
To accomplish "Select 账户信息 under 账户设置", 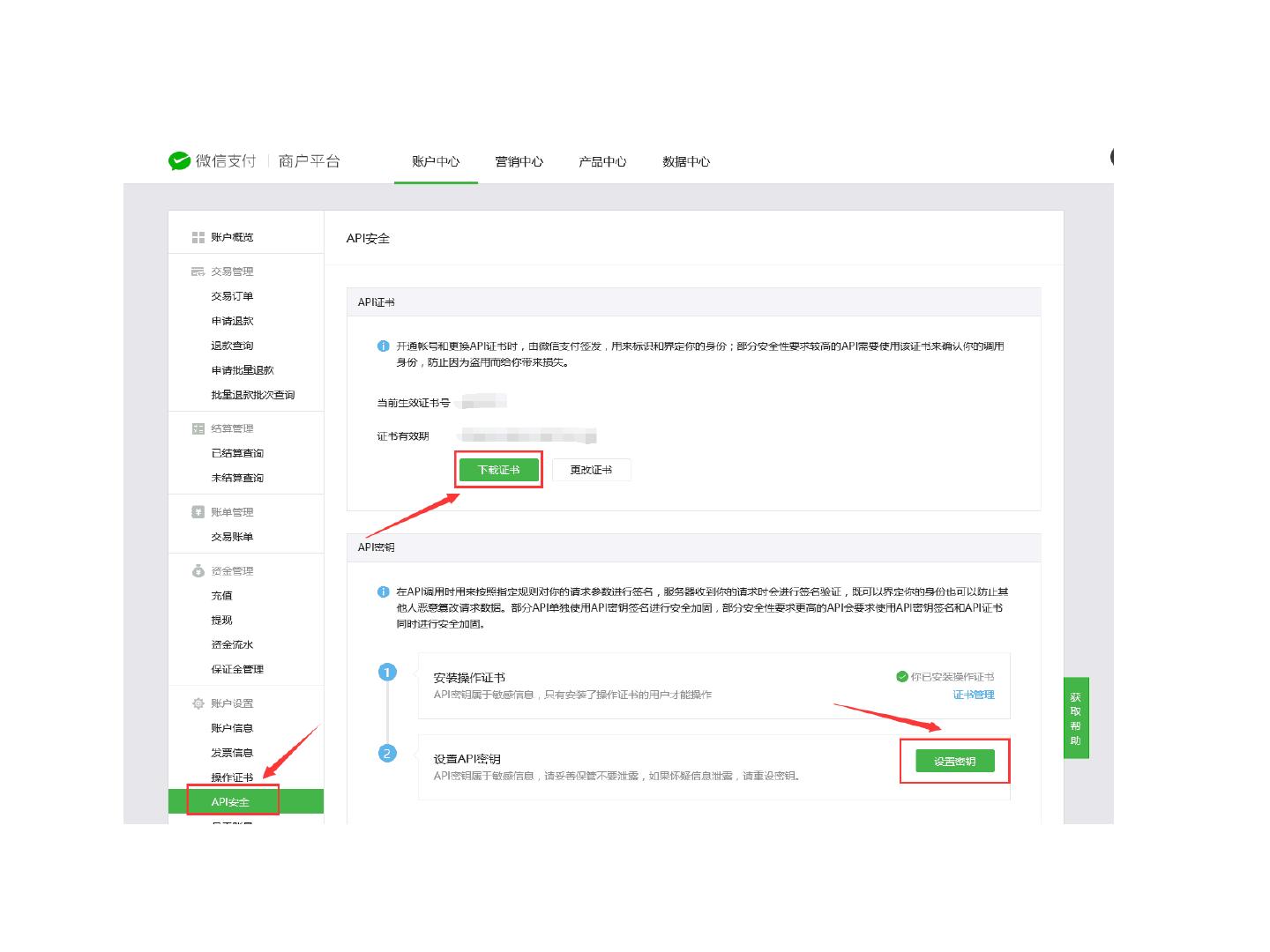I will (232, 728).
